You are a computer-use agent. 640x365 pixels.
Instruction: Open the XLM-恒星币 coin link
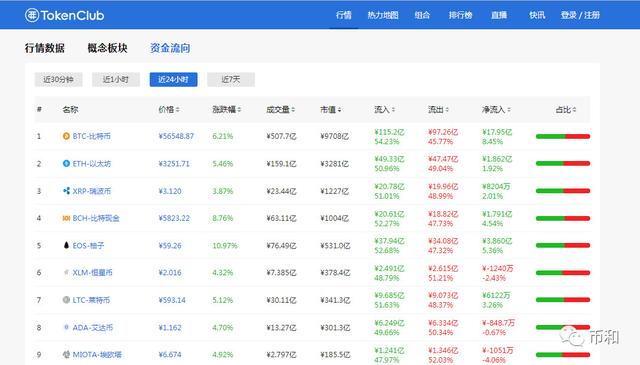92,272
